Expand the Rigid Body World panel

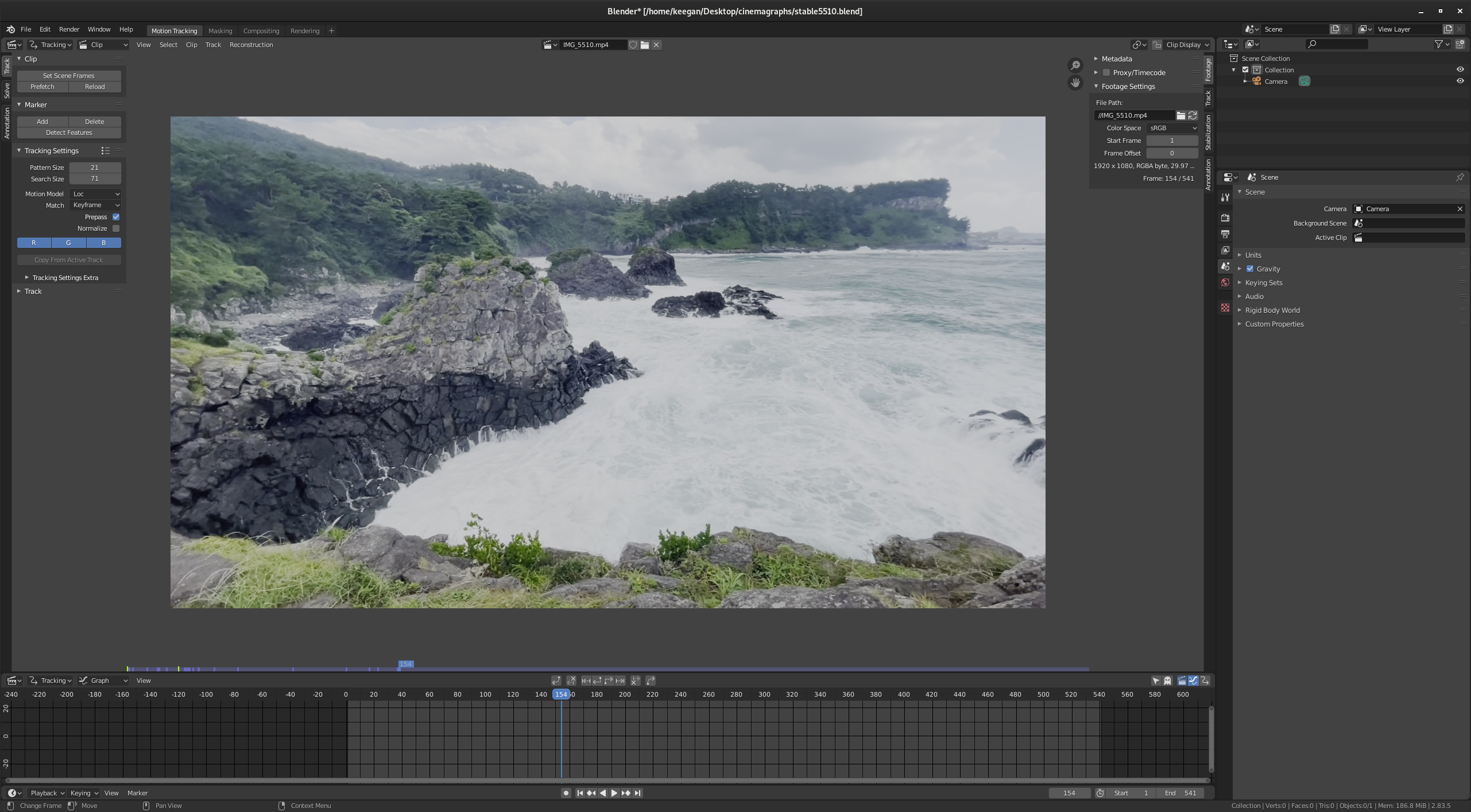1272,310
